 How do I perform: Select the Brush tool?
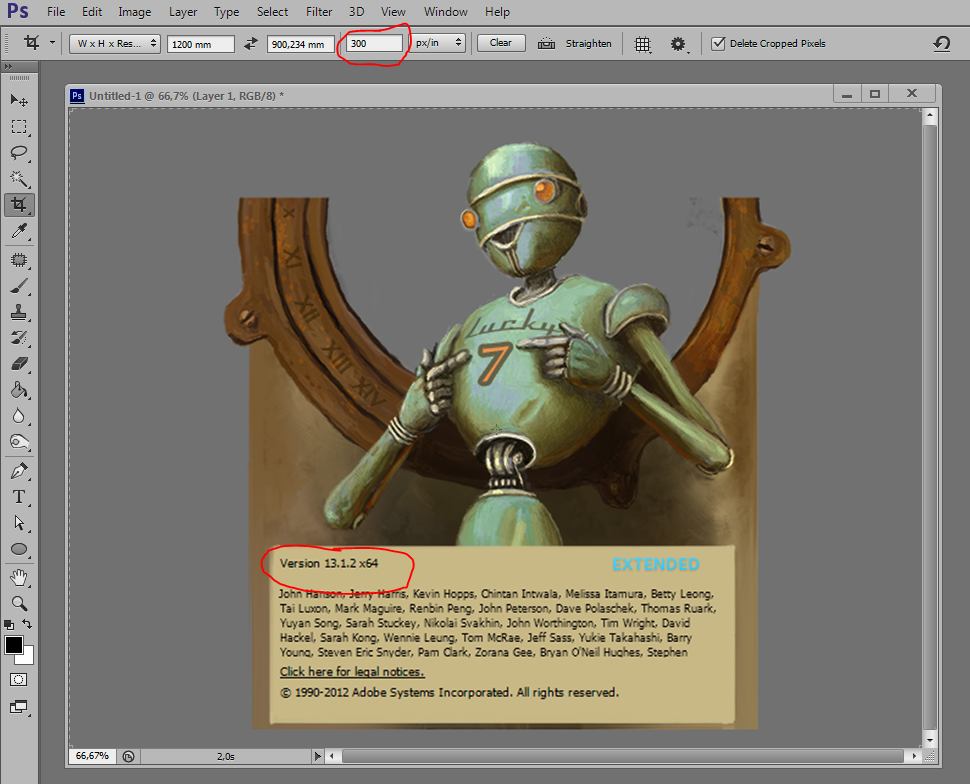click(x=19, y=286)
